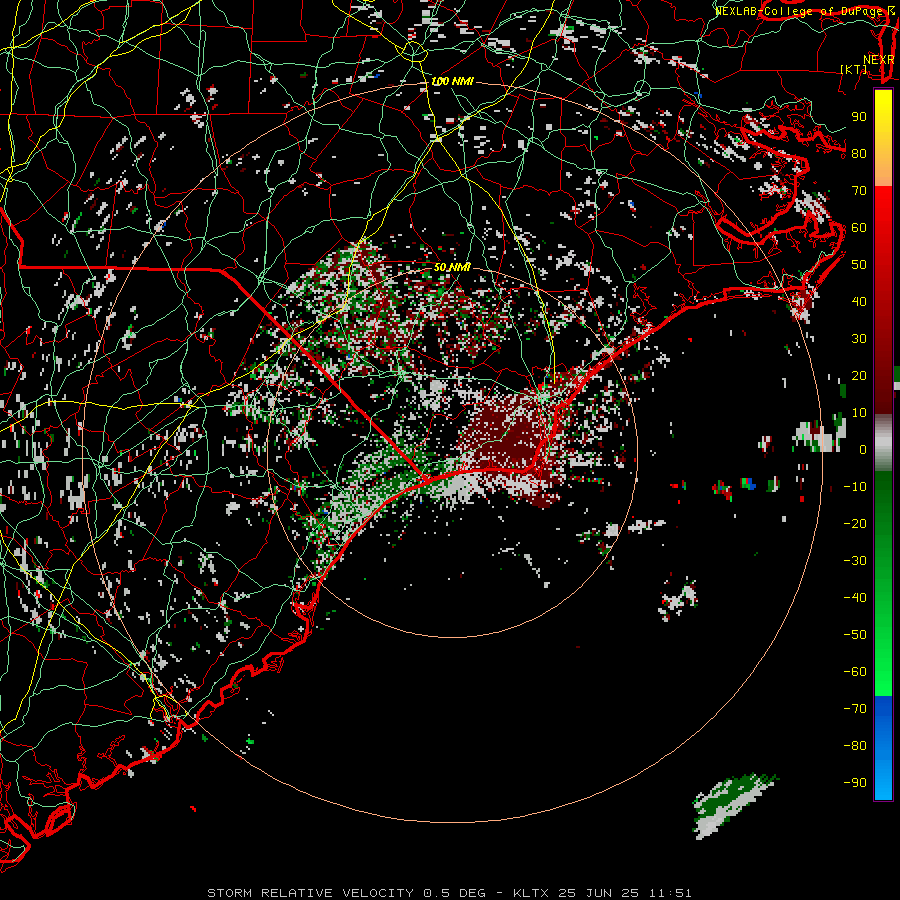The height and width of the screenshot is (900, 900).
Task: Click the 70 value on the velocity scale
Action: pyautogui.click(x=859, y=191)
